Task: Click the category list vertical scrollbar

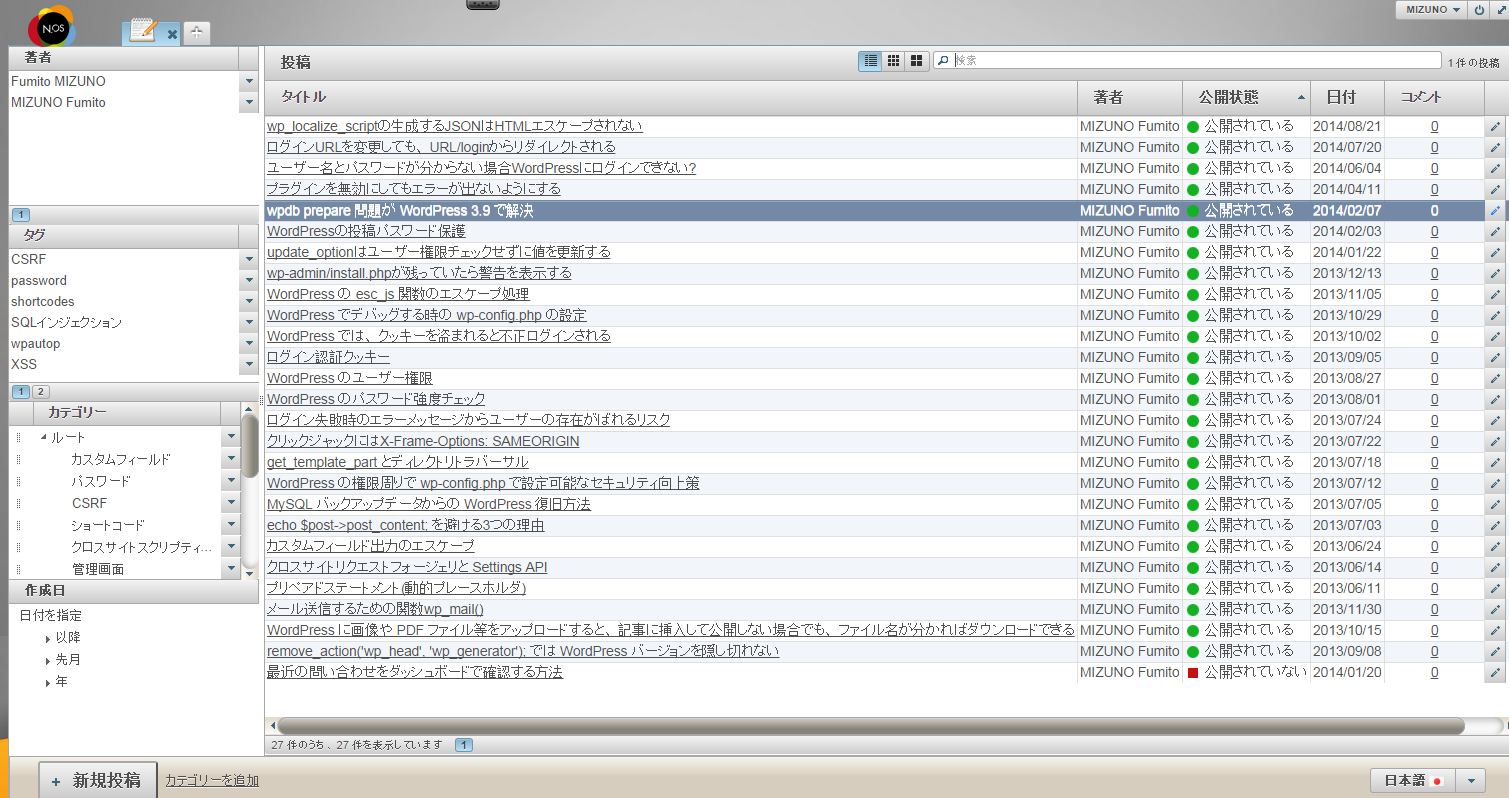Action: click(250, 444)
